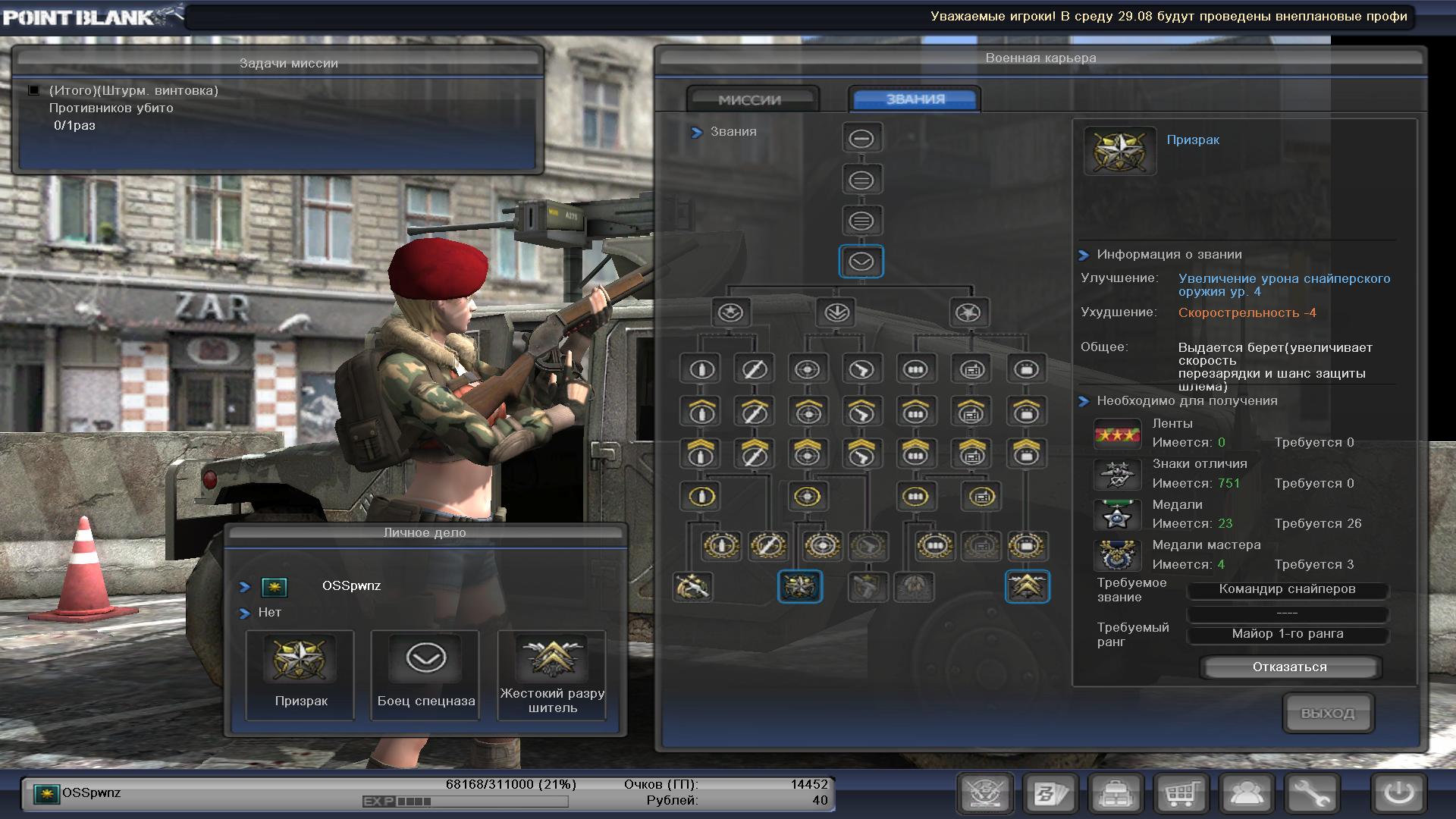
Task: Toggle the assault rifle mission task checkbox
Action: click(33, 90)
